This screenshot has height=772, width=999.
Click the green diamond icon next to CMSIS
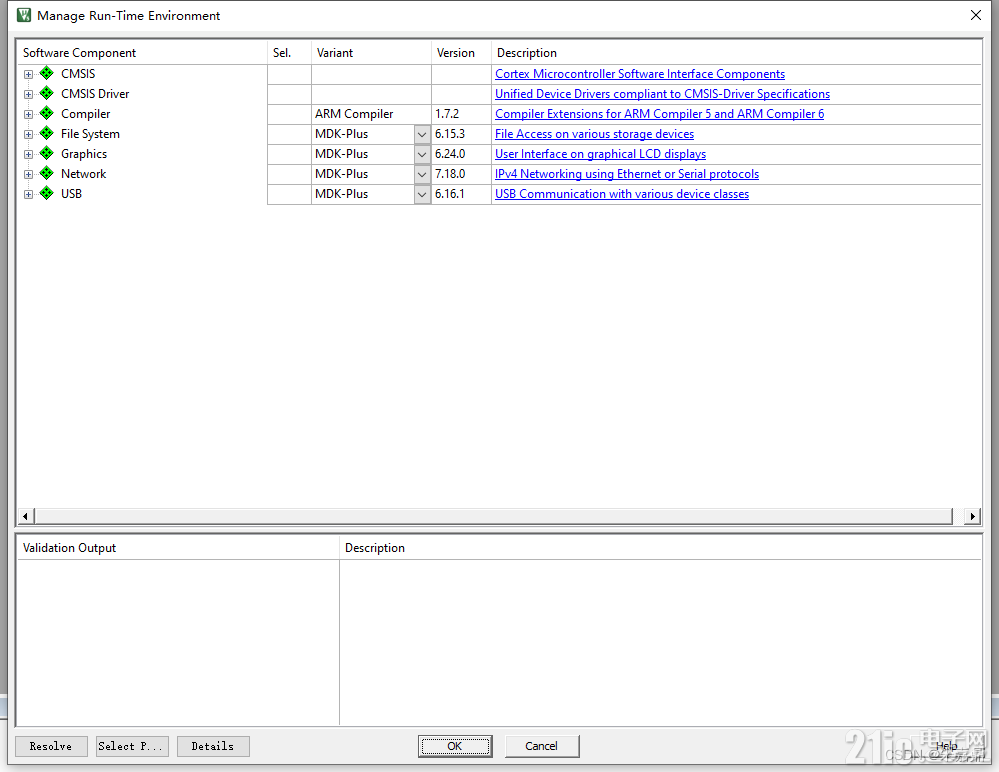(47, 73)
